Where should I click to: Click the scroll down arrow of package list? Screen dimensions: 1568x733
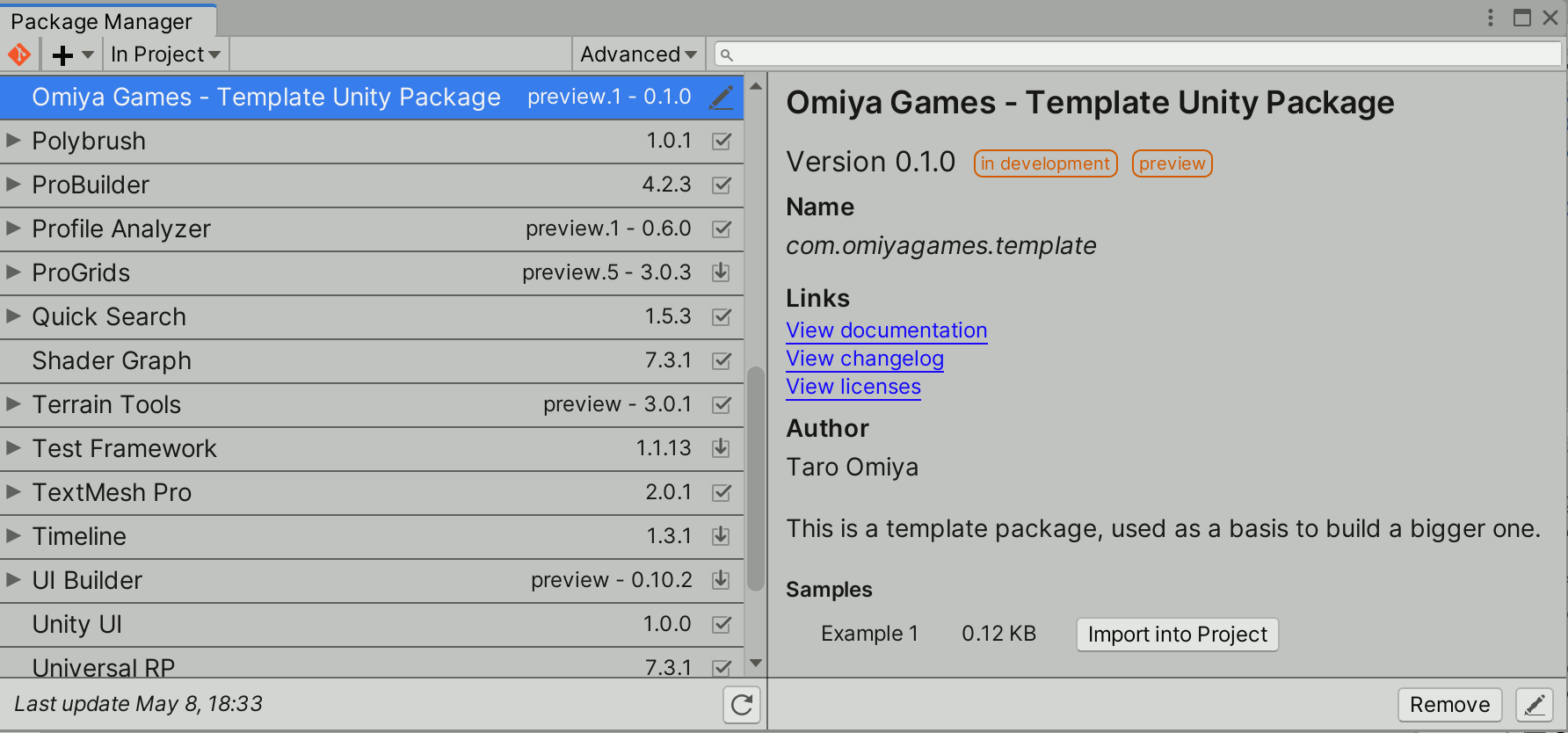[x=756, y=664]
